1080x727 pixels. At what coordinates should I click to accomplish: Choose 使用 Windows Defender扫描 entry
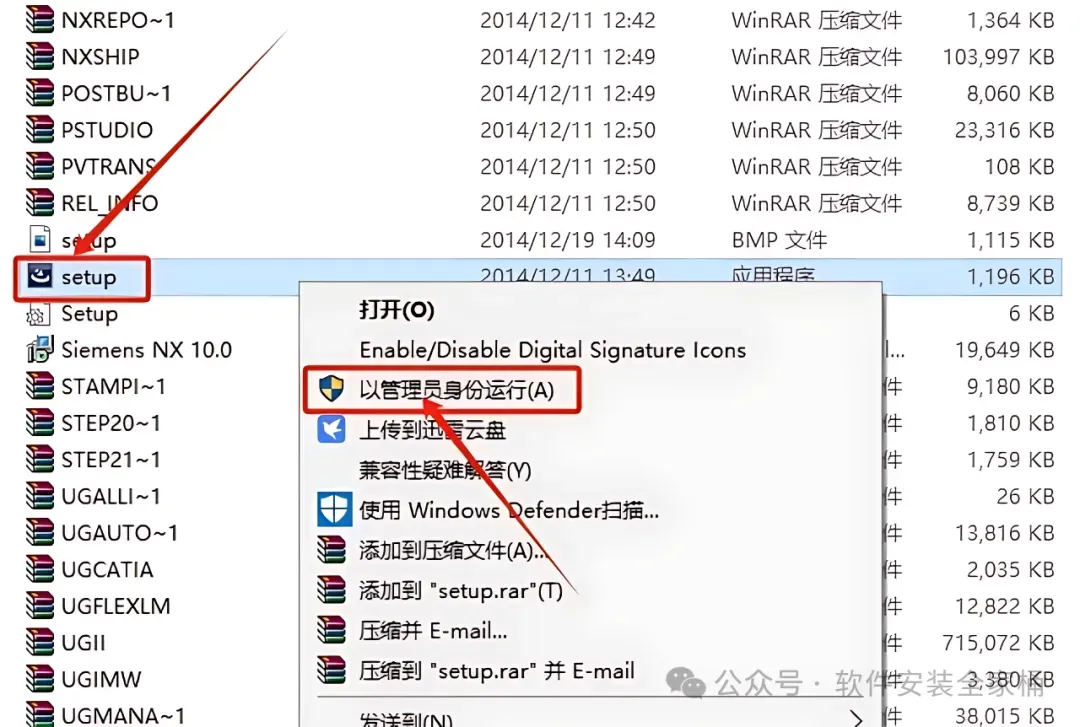[509, 511]
